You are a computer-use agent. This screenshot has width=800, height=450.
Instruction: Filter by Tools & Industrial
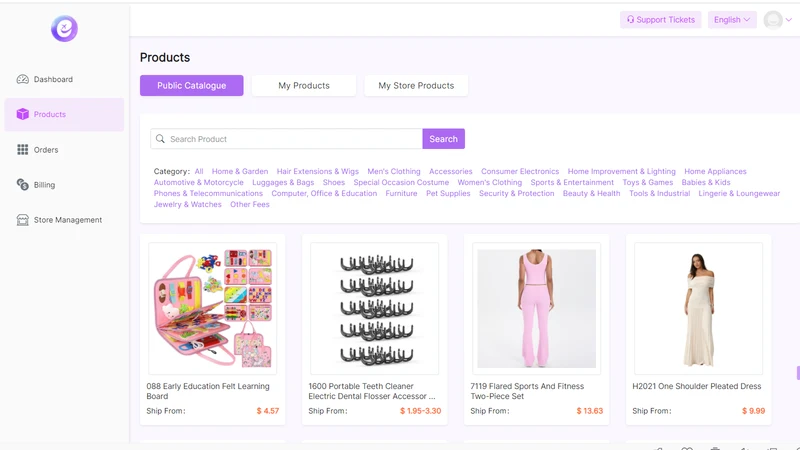(659, 193)
